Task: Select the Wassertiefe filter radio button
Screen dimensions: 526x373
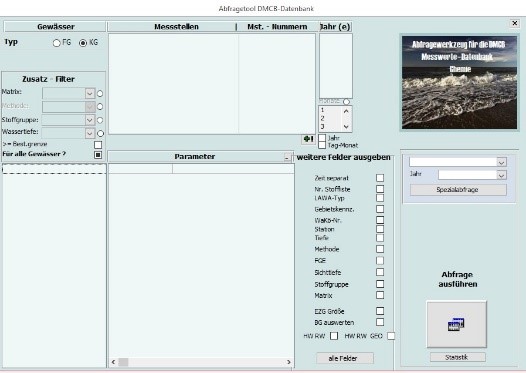Action: [100, 134]
